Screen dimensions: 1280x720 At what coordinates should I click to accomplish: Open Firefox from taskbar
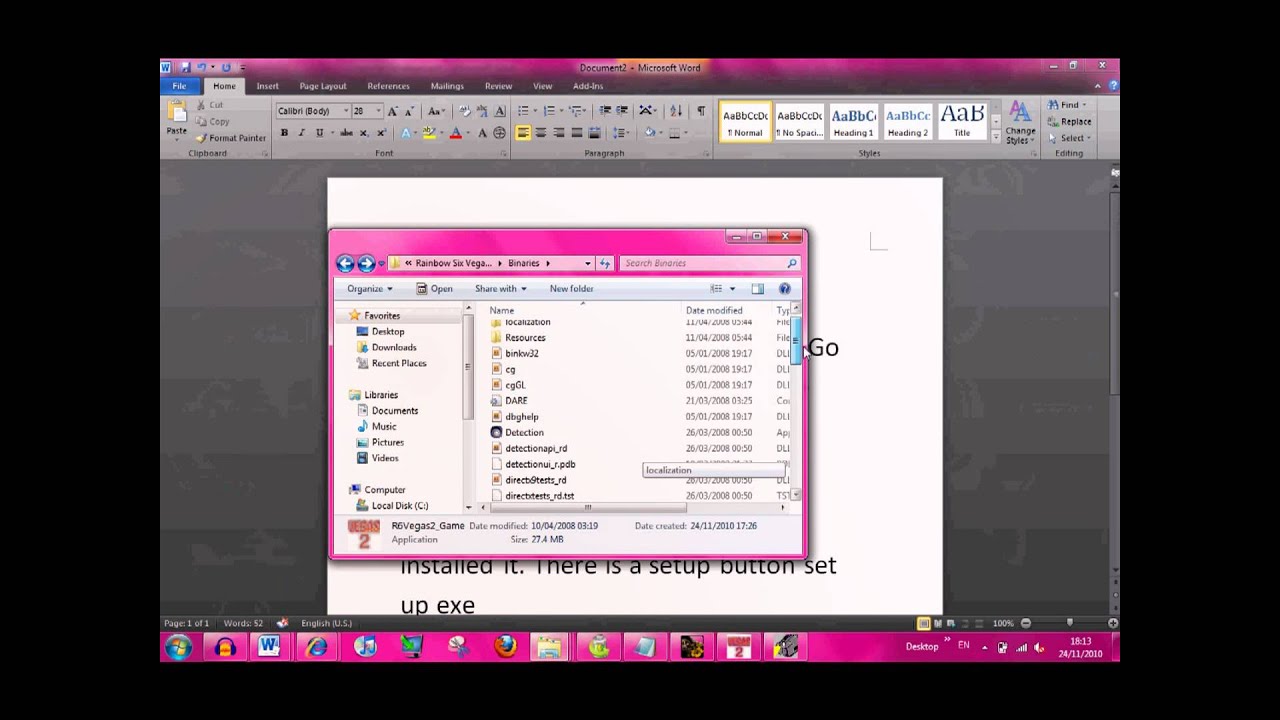(505, 647)
